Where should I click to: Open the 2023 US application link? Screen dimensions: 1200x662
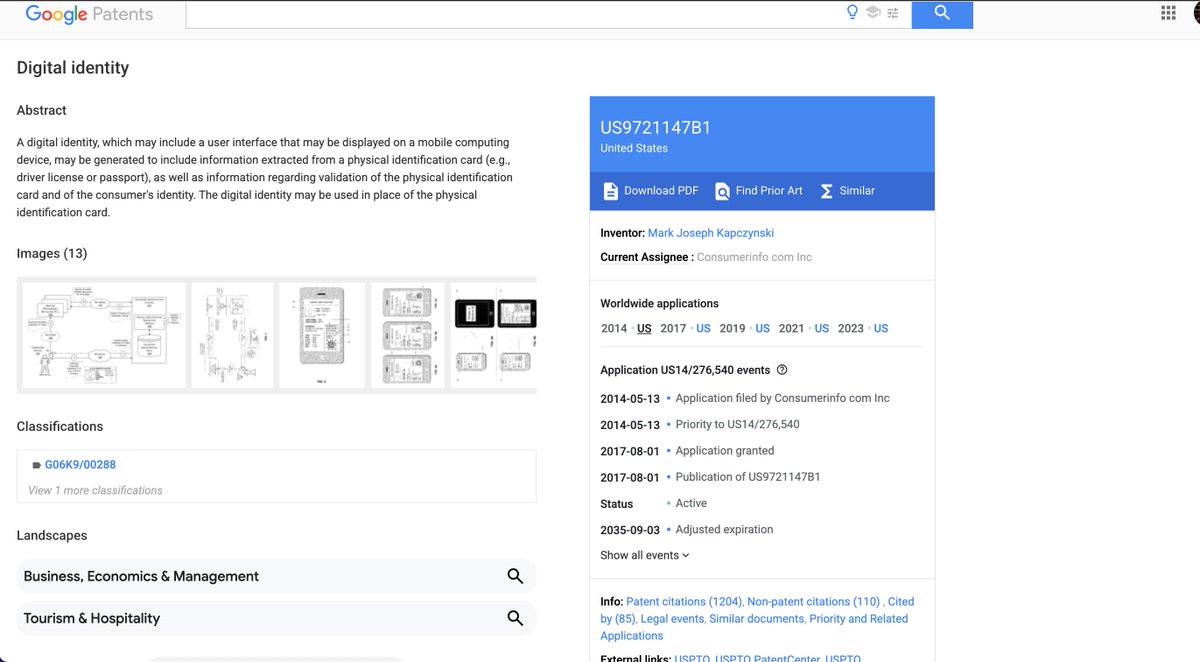(881, 328)
